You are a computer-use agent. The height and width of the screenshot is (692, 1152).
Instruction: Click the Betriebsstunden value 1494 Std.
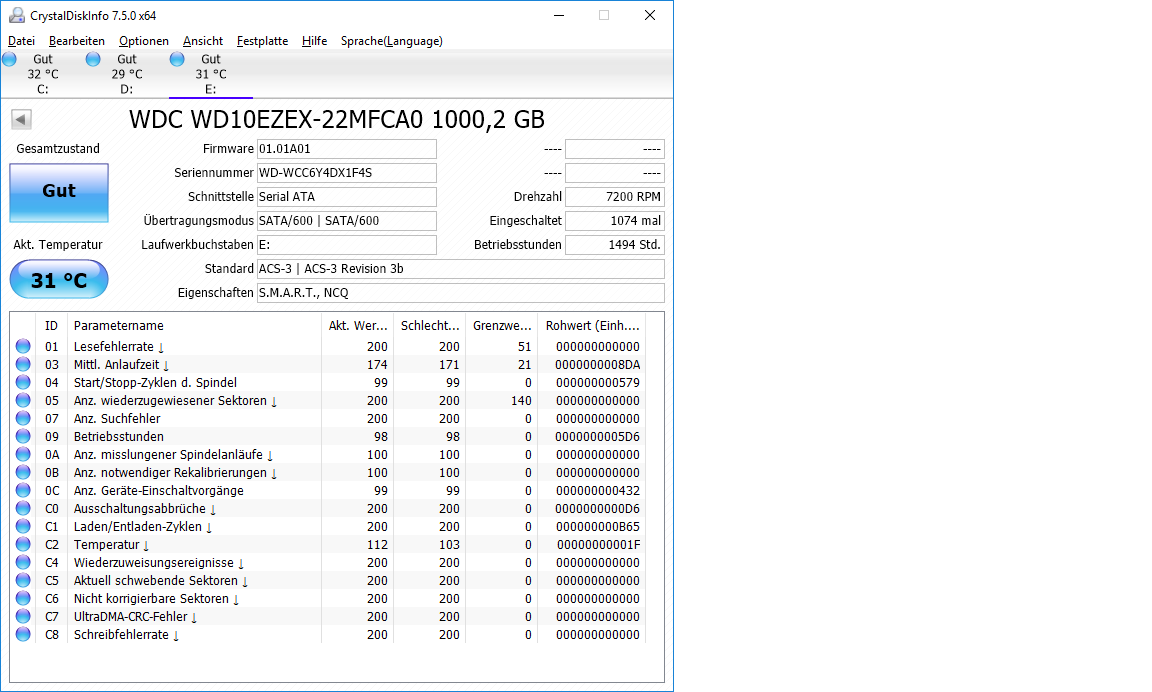click(615, 245)
